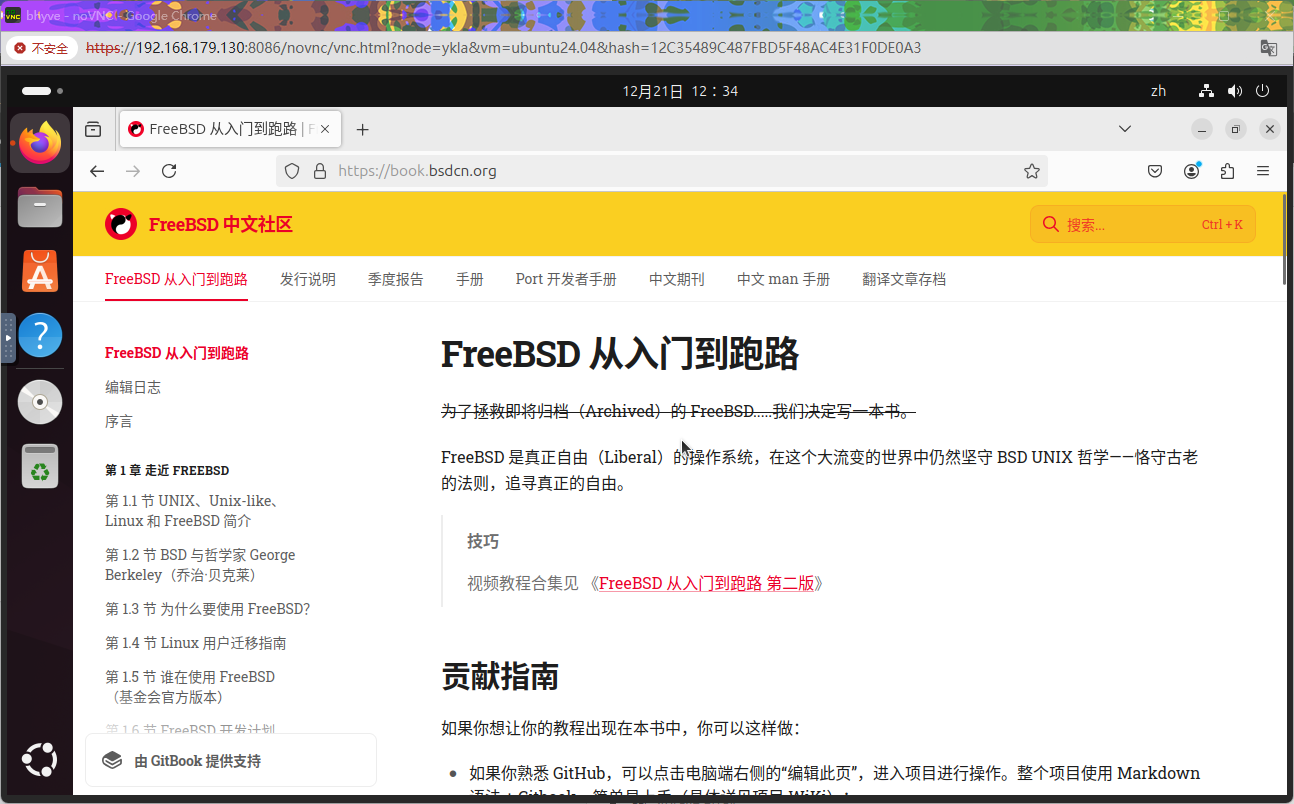Open the 季度报告 nav tab
The height and width of the screenshot is (804, 1294).
tap(396, 279)
